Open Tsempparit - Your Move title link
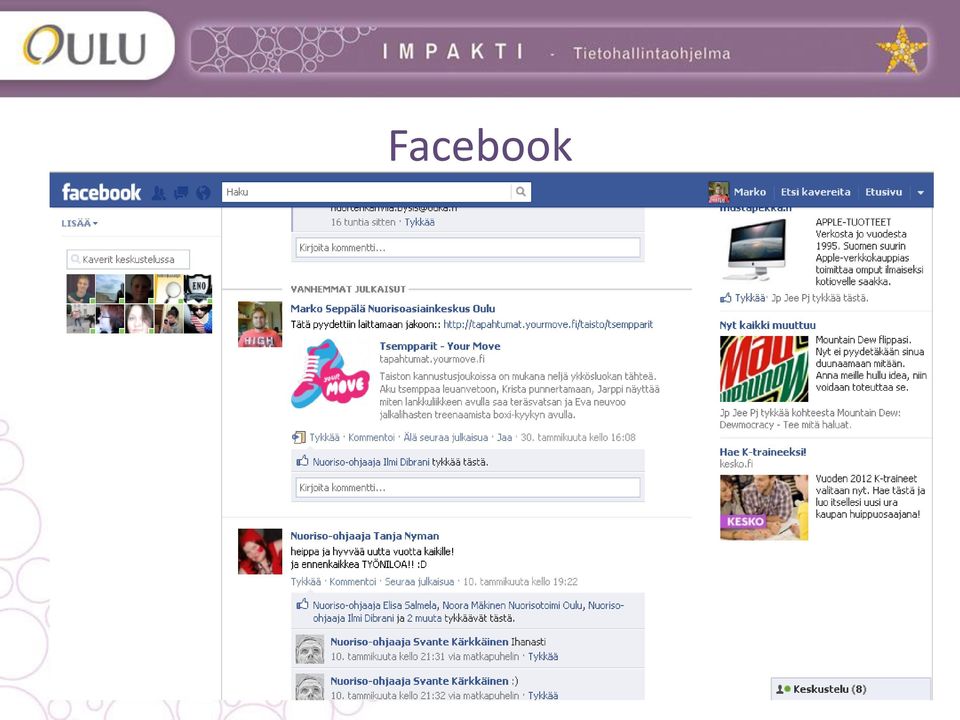The image size is (960, 720). coord(440,346)
